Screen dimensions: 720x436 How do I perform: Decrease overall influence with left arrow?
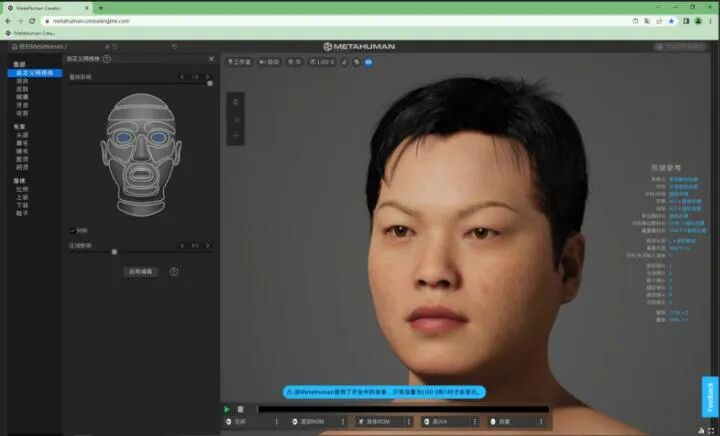point(182,77)
